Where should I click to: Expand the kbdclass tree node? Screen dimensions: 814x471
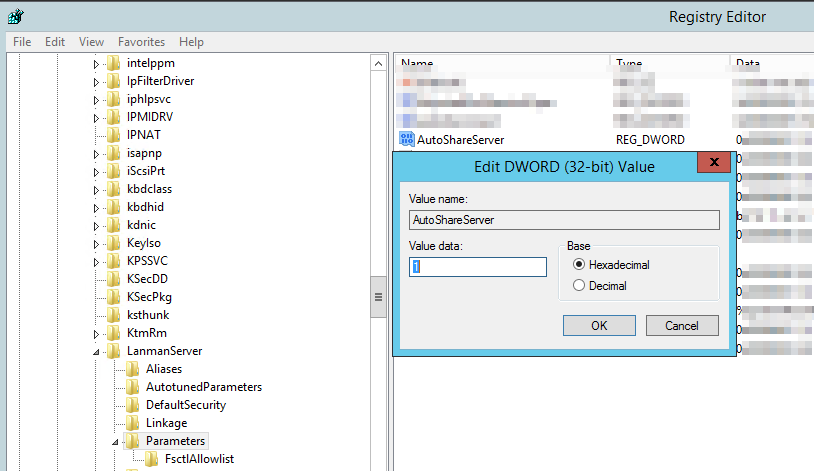(96, 190)
